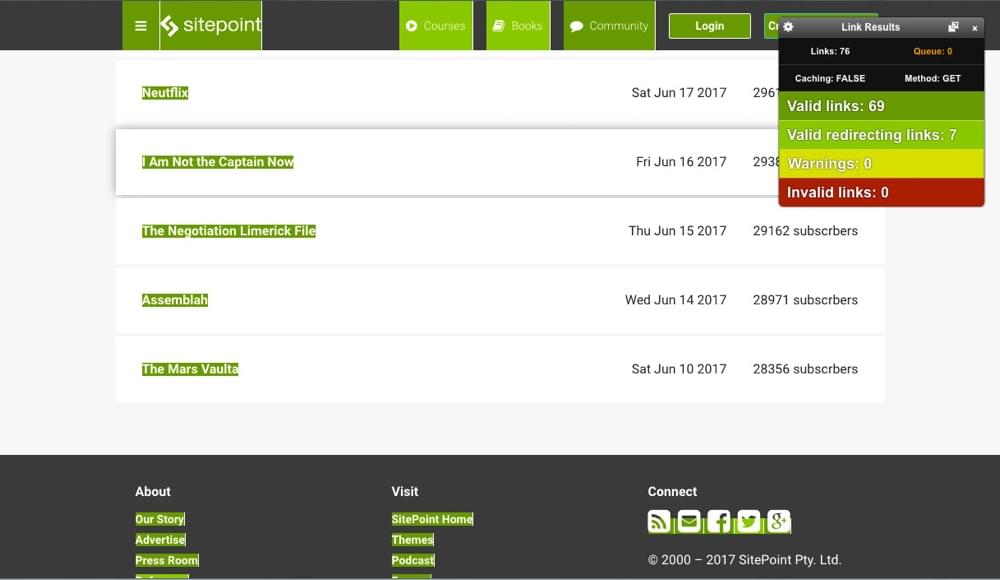Open the Courses menu item

click(436, 26)
